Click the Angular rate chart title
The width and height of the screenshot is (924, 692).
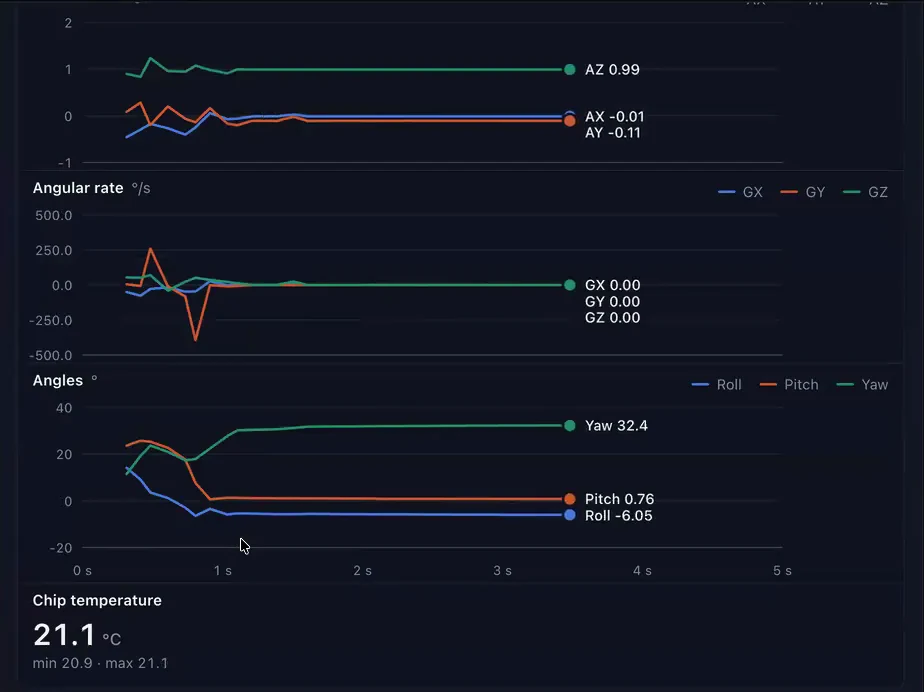pos(78,188)
